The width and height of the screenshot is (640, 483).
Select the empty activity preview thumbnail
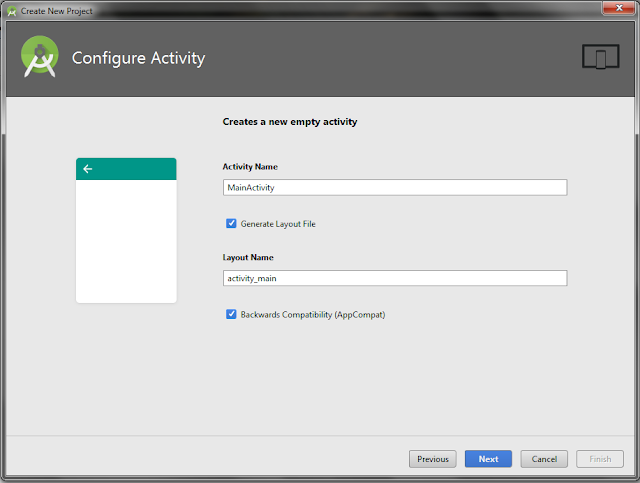click(x=126, y=230)
